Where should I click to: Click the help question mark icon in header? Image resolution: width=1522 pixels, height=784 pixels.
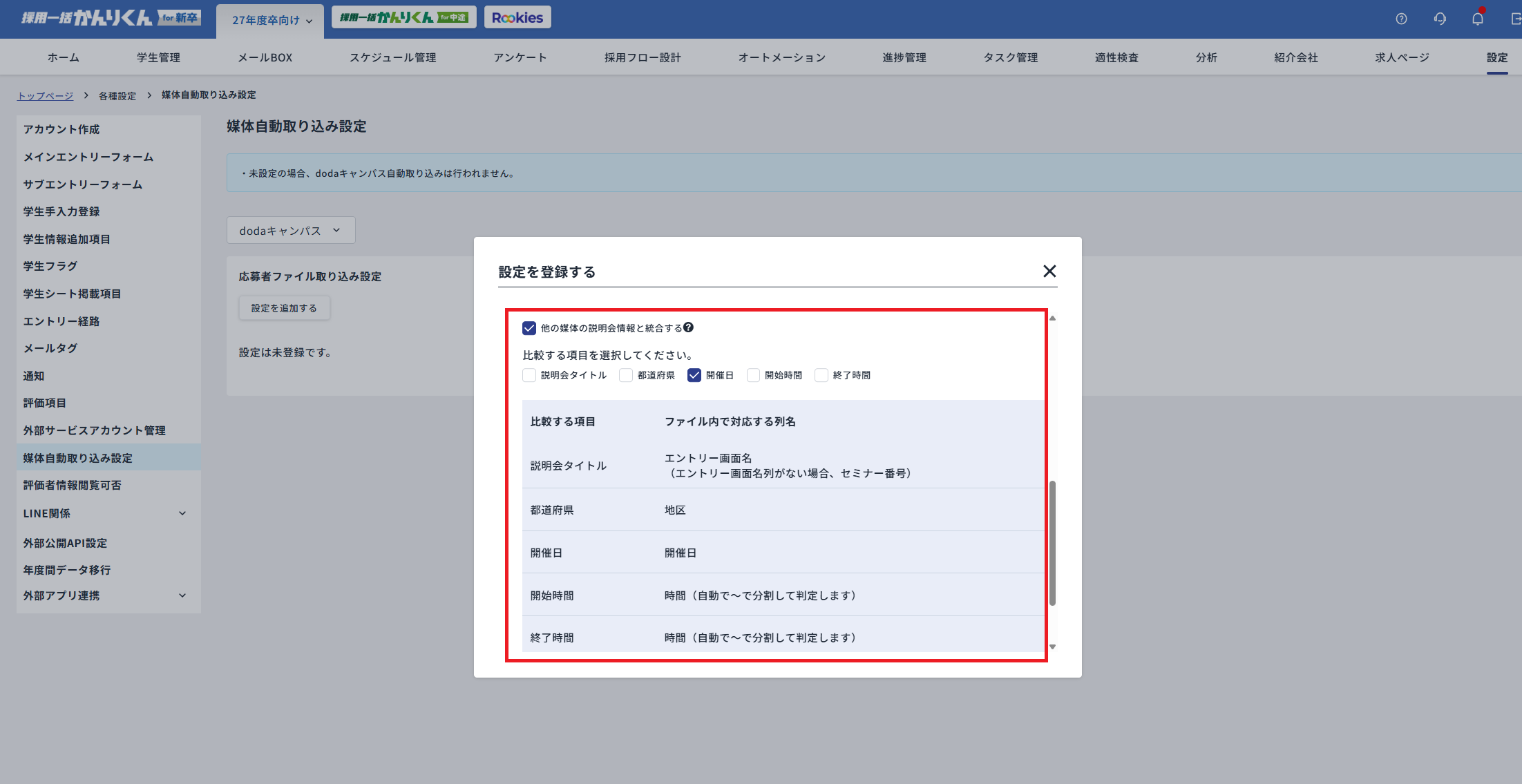tap(1401, 19)
